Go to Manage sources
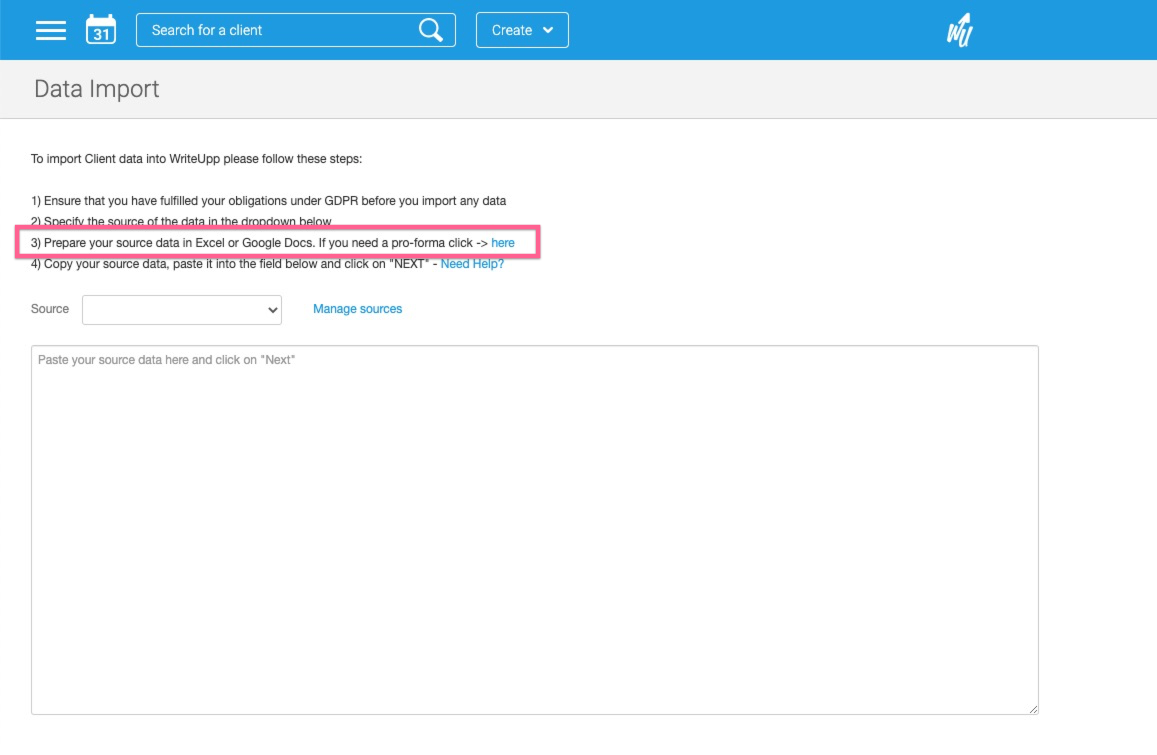 [357, 309]
